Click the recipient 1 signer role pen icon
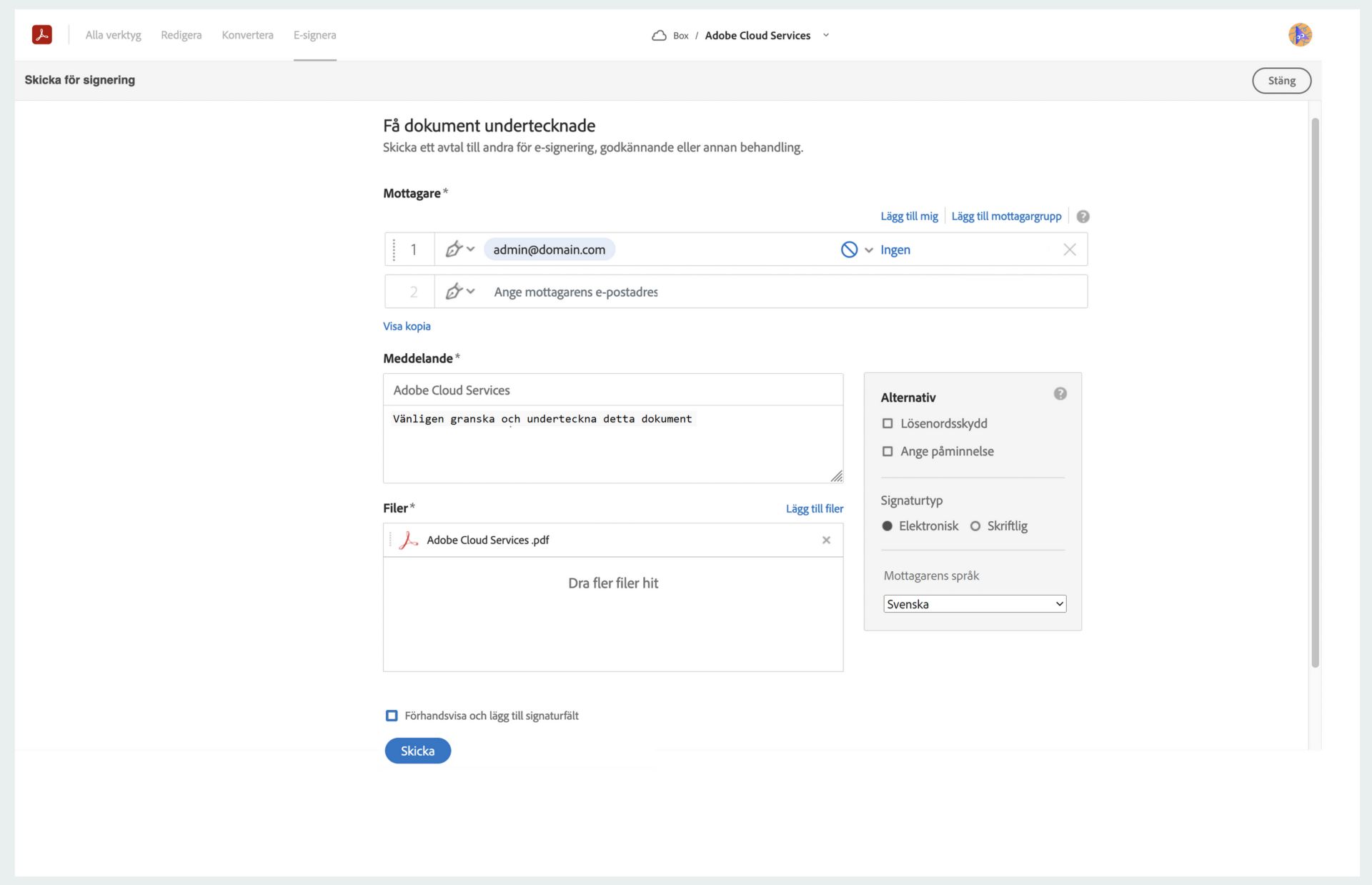The height and width of the screenshot is (885, 1372). point(454,249)
